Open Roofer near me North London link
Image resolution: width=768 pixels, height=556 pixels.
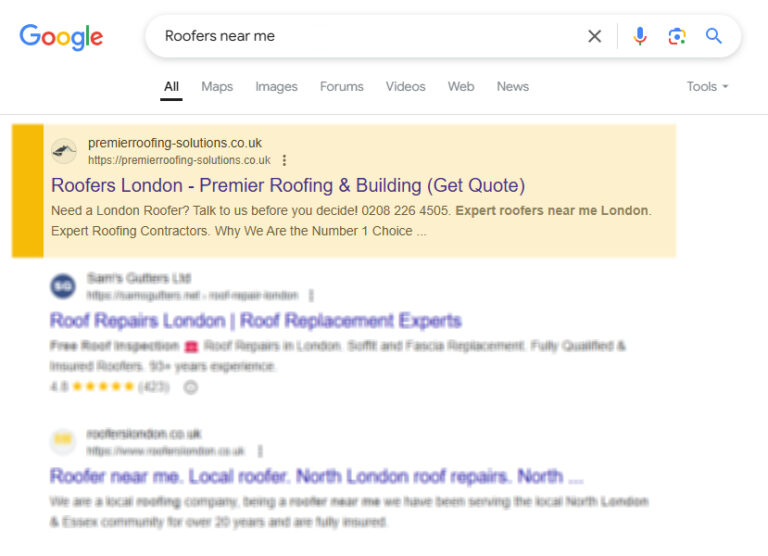point(316,476)
